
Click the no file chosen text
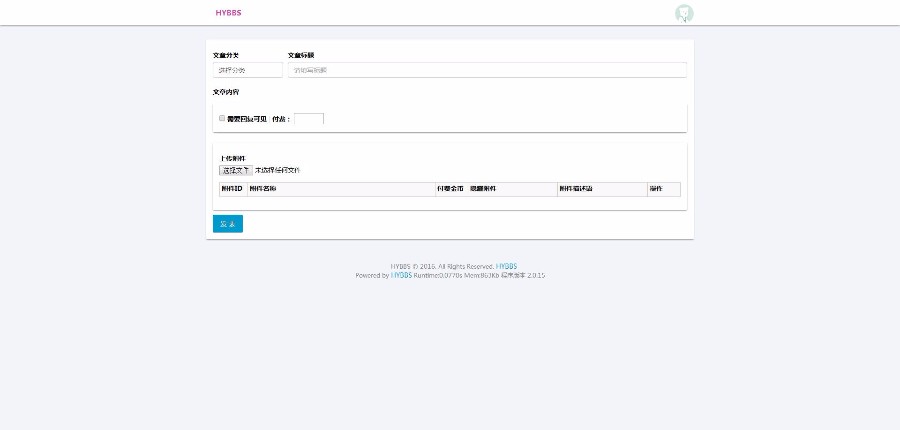coord(277,171)
